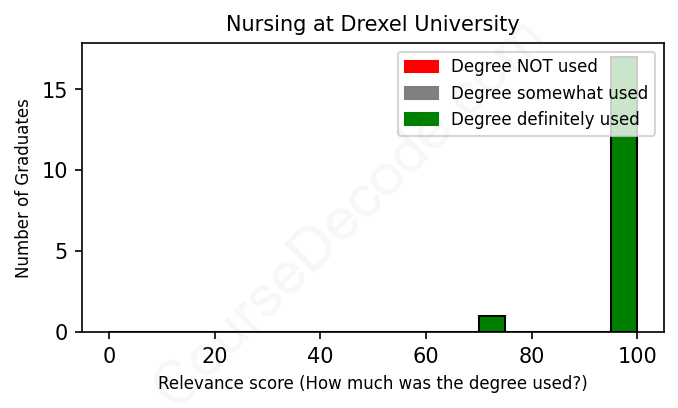
Task: Click the x-axis tick label 60
Action: (x=426, y=354)
